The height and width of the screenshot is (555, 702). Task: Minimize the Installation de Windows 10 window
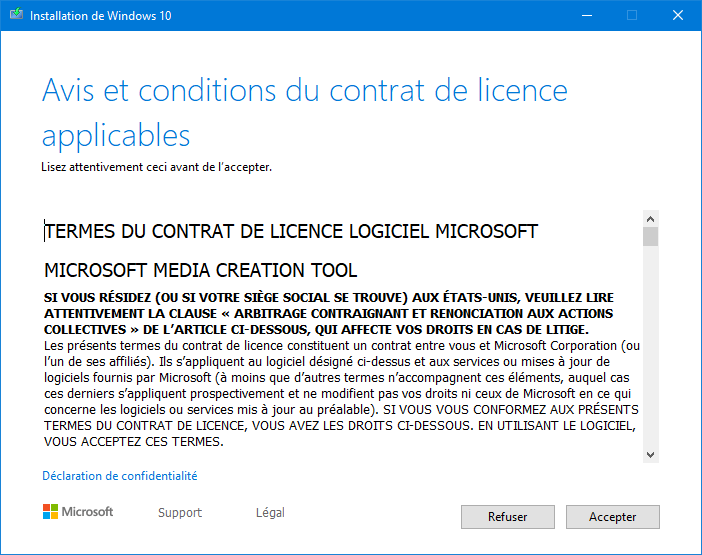click(587, 16)
